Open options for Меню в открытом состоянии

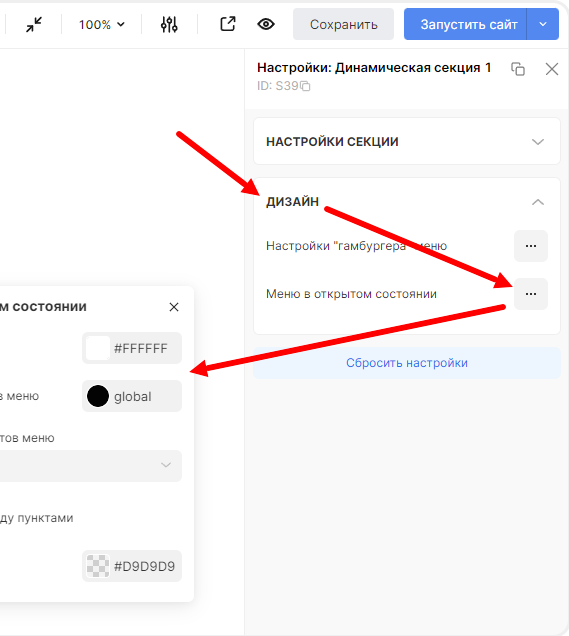tap(531, 294)
